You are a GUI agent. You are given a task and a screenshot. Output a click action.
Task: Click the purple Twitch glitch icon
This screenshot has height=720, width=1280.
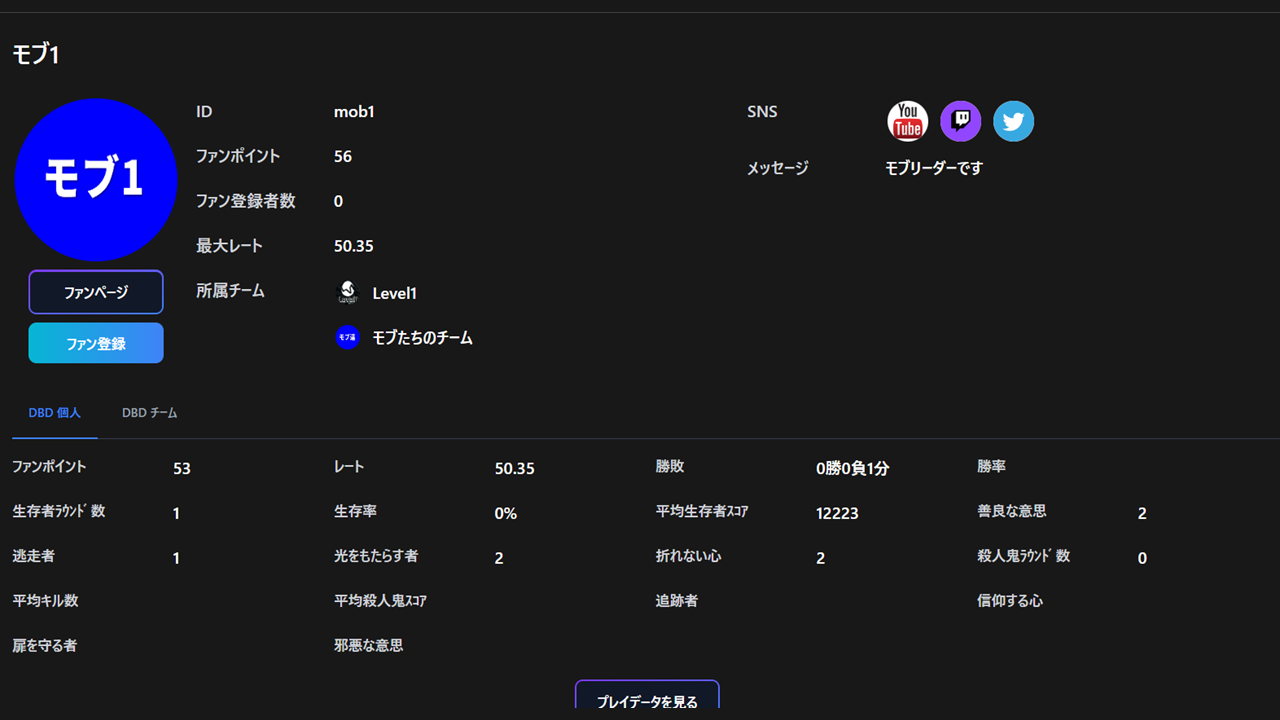960,120
